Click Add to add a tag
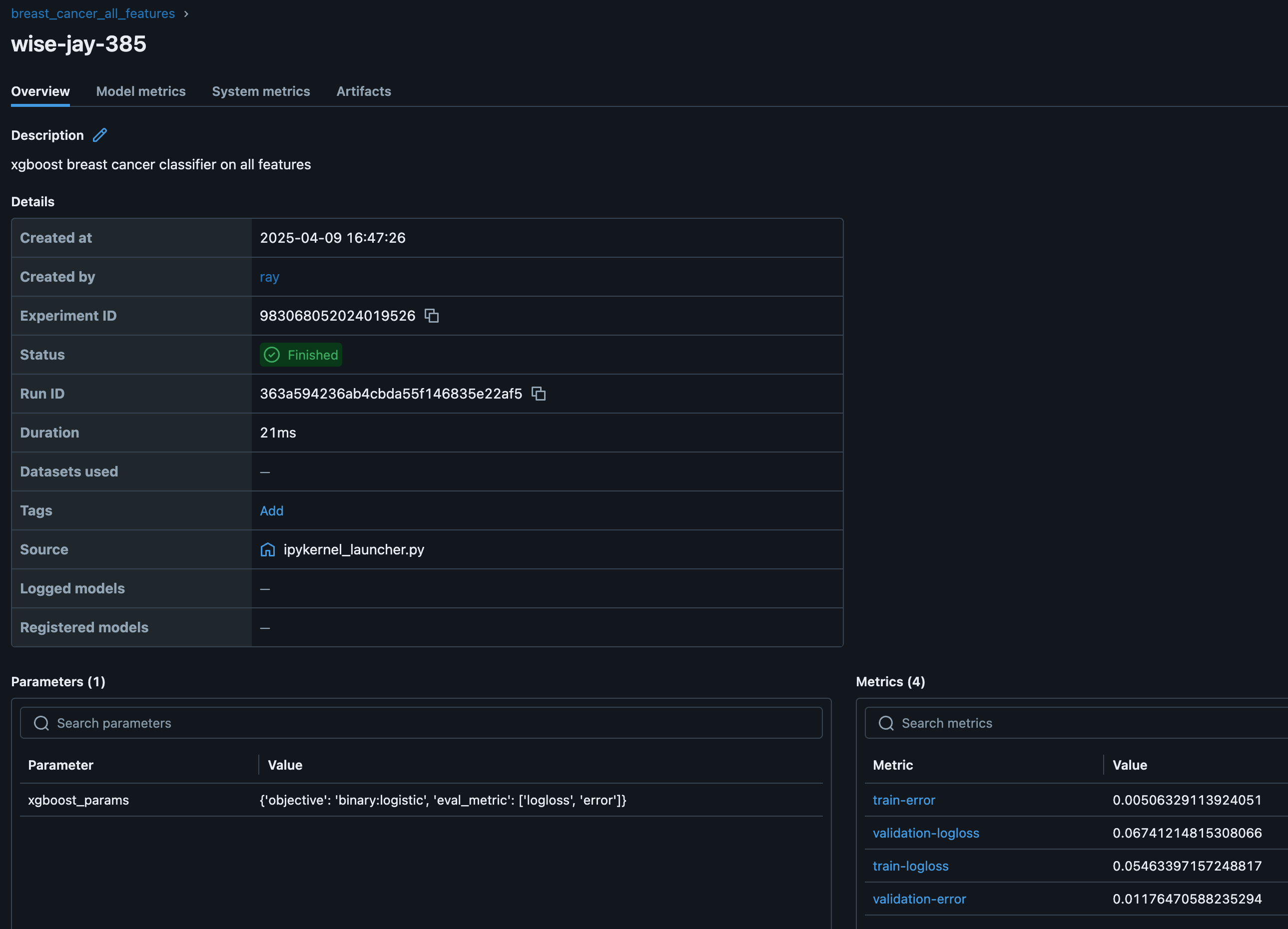 coord(271,510)
